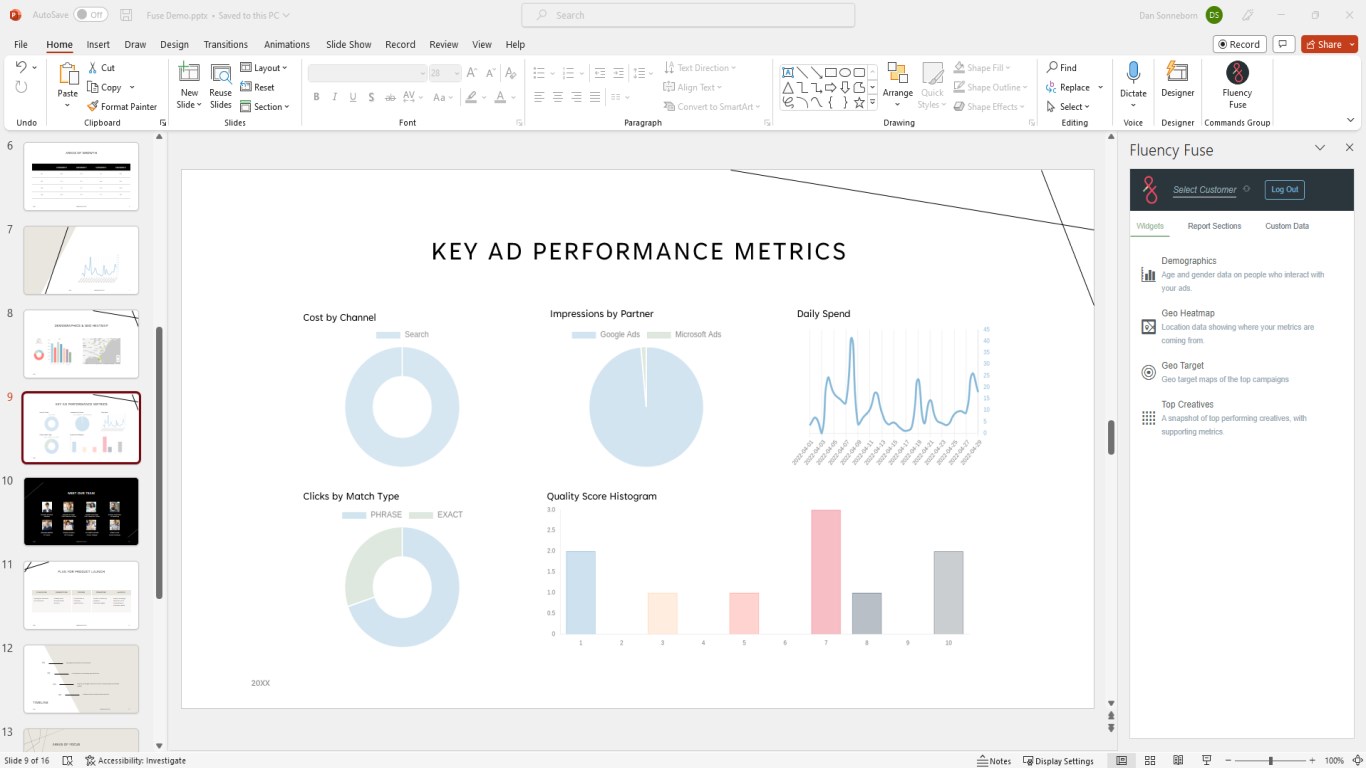Open the Comments icon near Share
Screen dimensions: 1366x768
click(x=1283, y=44)
